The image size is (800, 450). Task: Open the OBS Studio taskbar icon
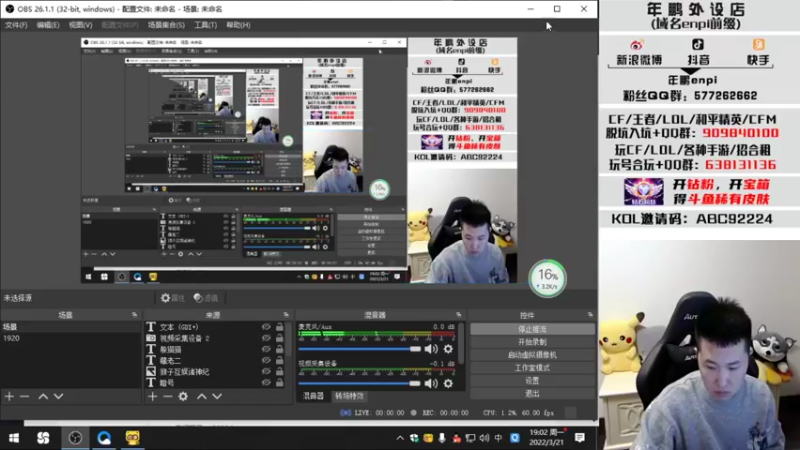[75, 438]
